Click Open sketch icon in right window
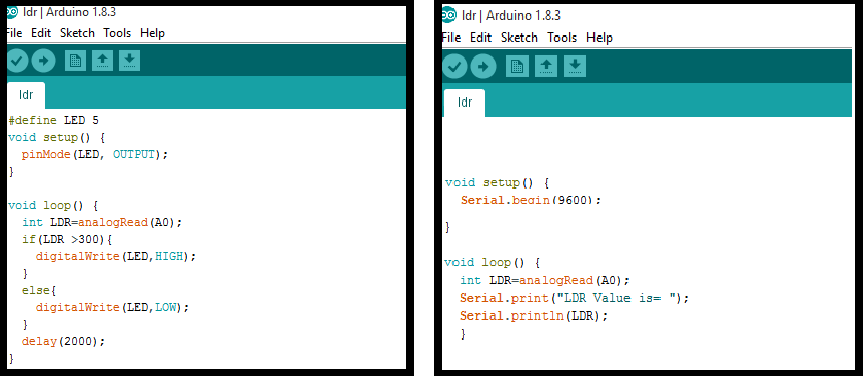The height and width of the screenshot is (376, 864). [x=546, y=67]
